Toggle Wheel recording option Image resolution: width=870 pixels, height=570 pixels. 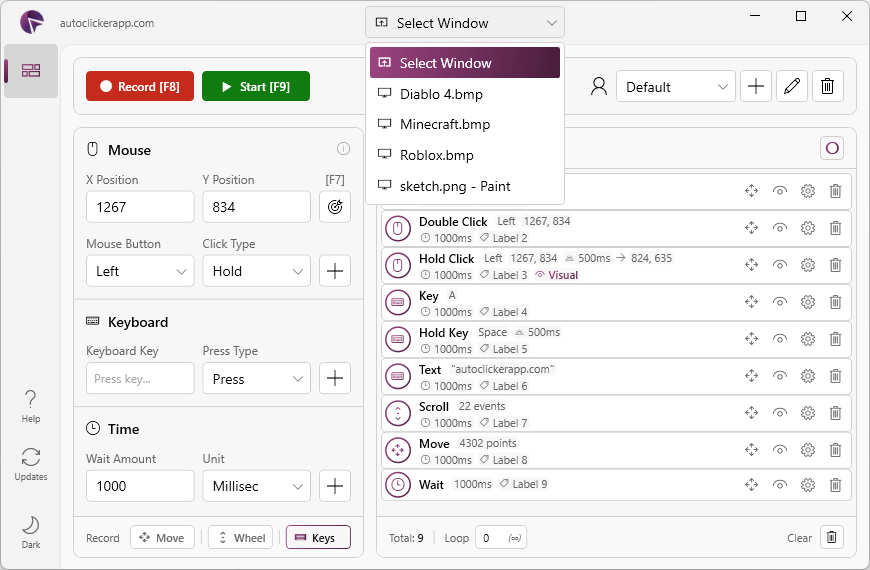click(240, 537)
